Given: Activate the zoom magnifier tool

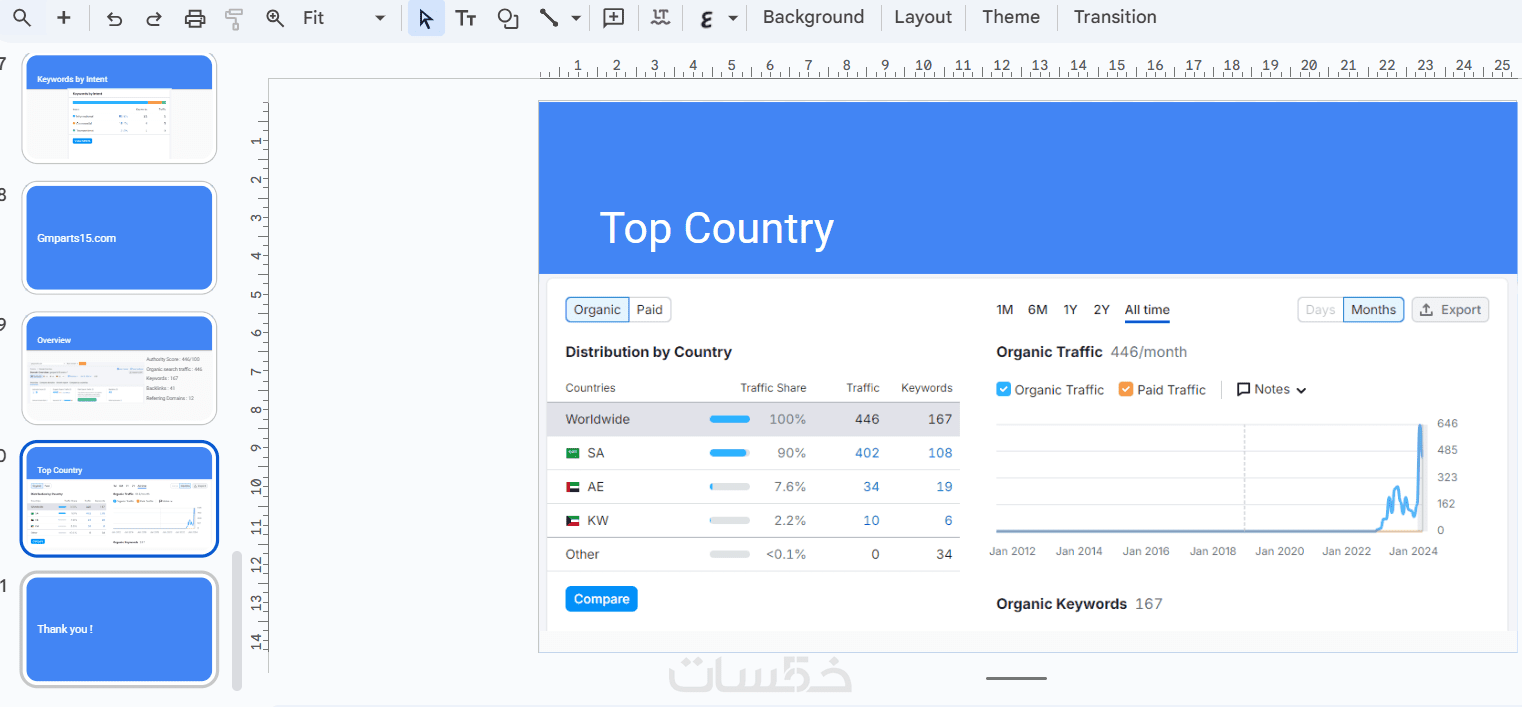Looking at the screenshot, I should (275, 18).
